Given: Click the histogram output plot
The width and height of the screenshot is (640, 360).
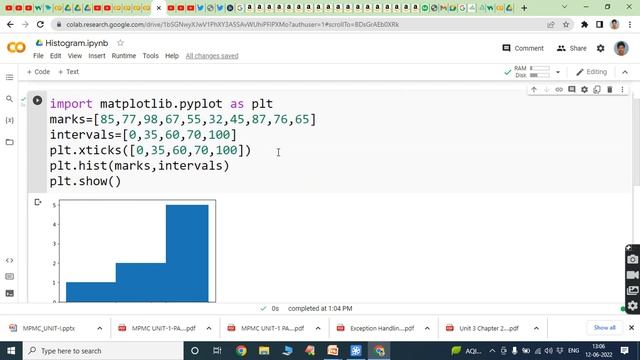Looking at the screenshot, I should [138, 251].
